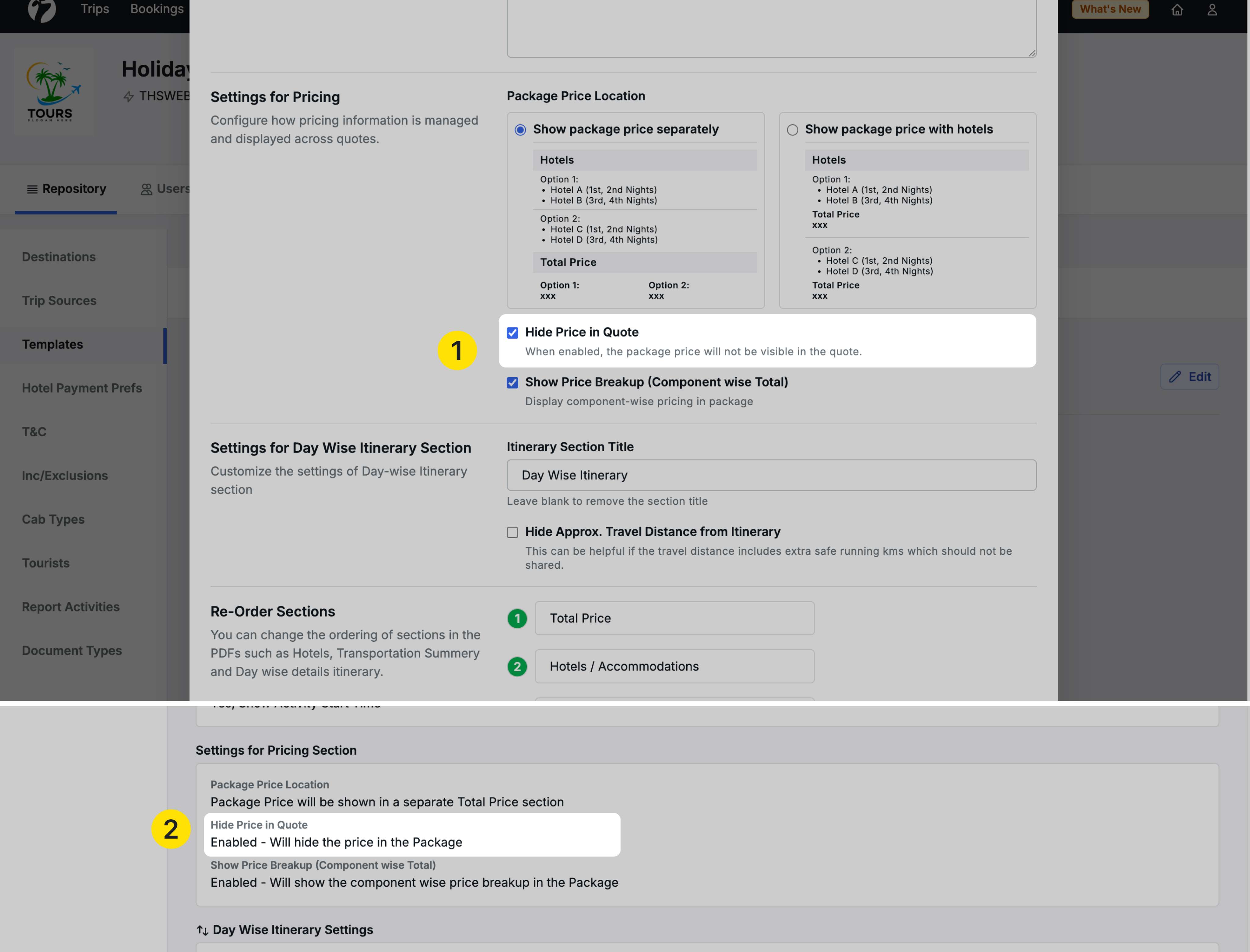Toggle Show Price Breakup checkbox

[x=512, y=383]
